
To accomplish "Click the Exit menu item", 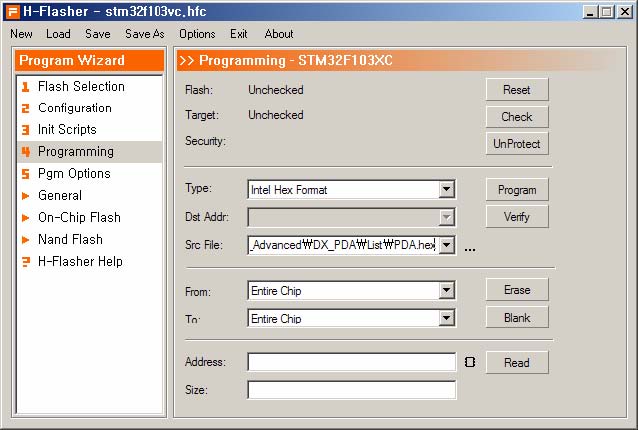I will (238, 34).
